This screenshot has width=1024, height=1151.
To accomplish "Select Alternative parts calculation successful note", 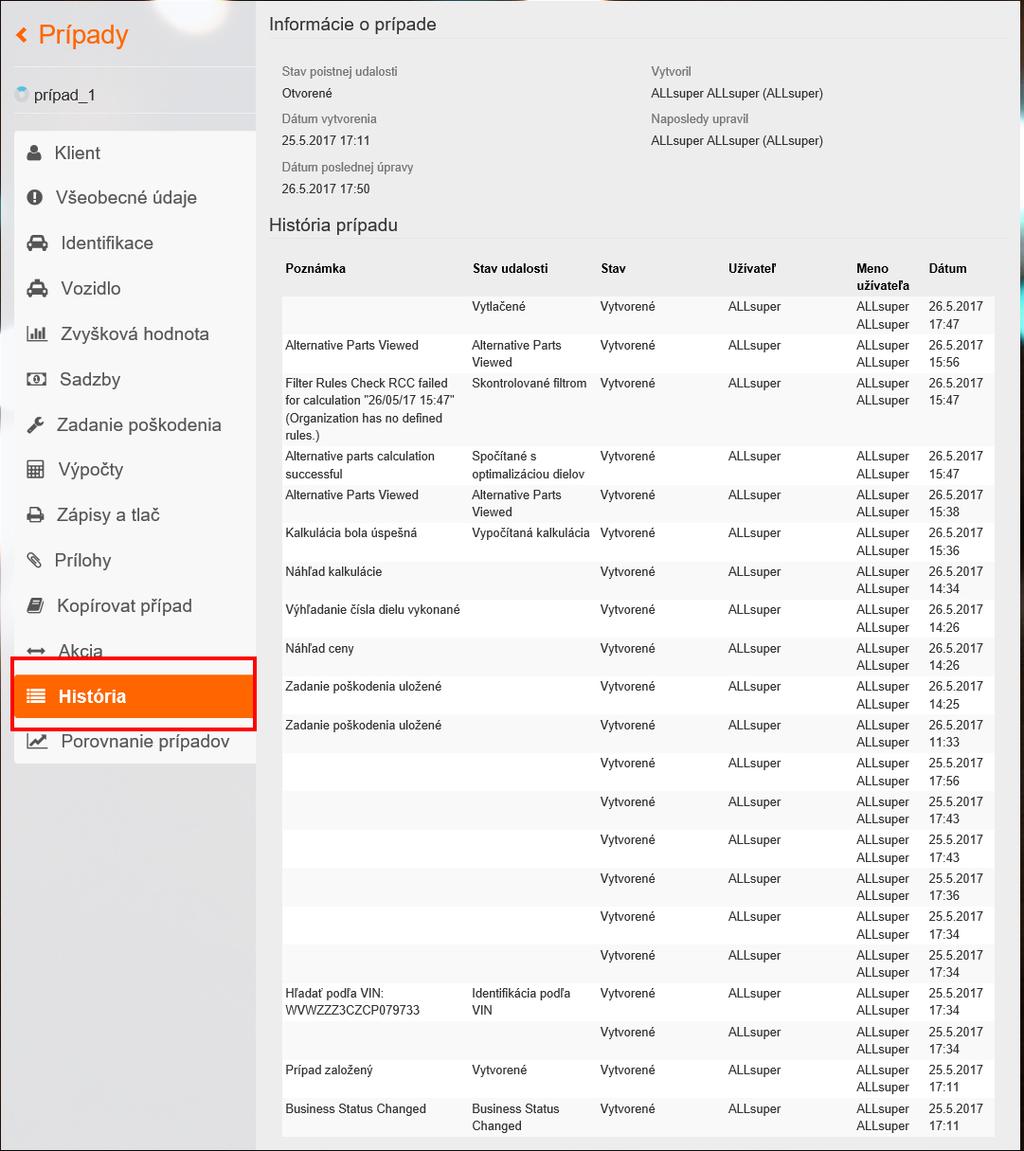I will pos(360,465).
